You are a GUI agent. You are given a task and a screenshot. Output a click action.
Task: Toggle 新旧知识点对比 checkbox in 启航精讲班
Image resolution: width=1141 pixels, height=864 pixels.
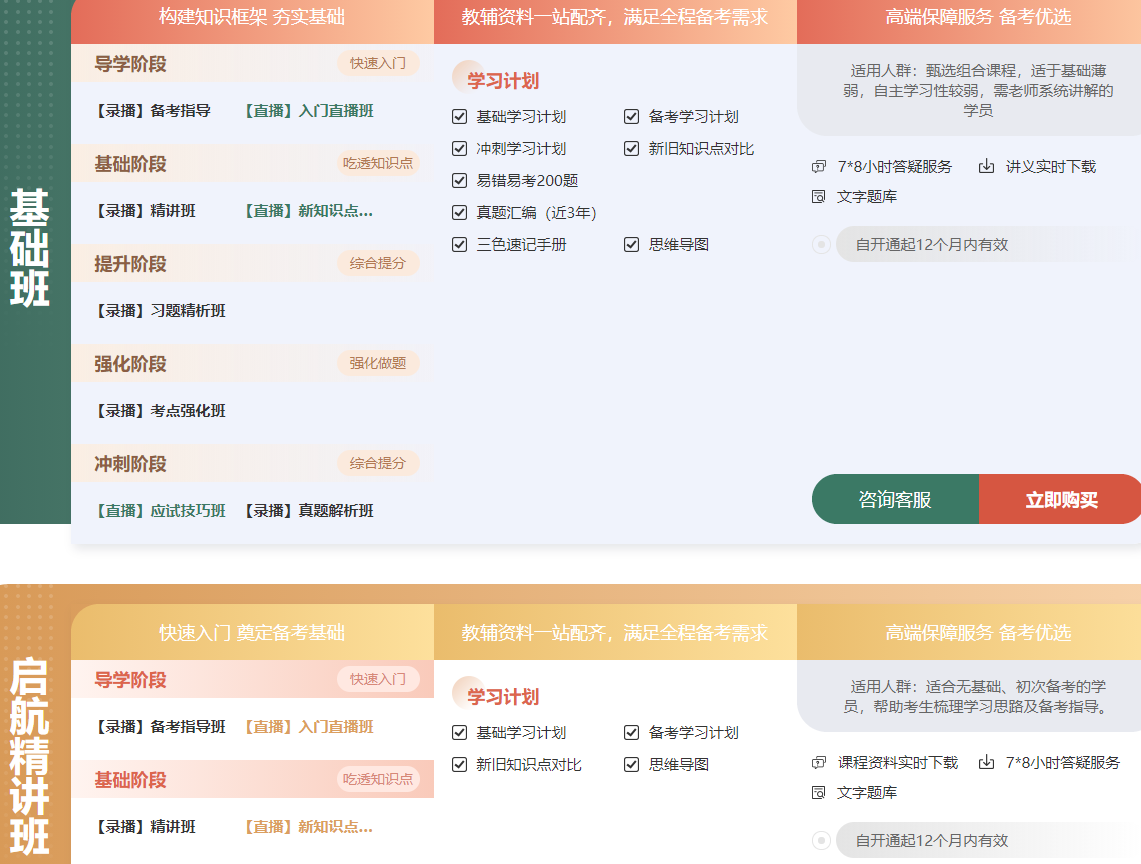459,764
